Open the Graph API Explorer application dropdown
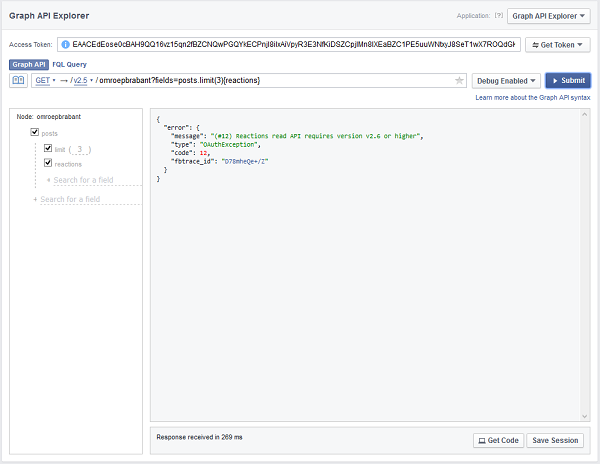The height and width of the screenshot is (464, 600). click(548, 16)
